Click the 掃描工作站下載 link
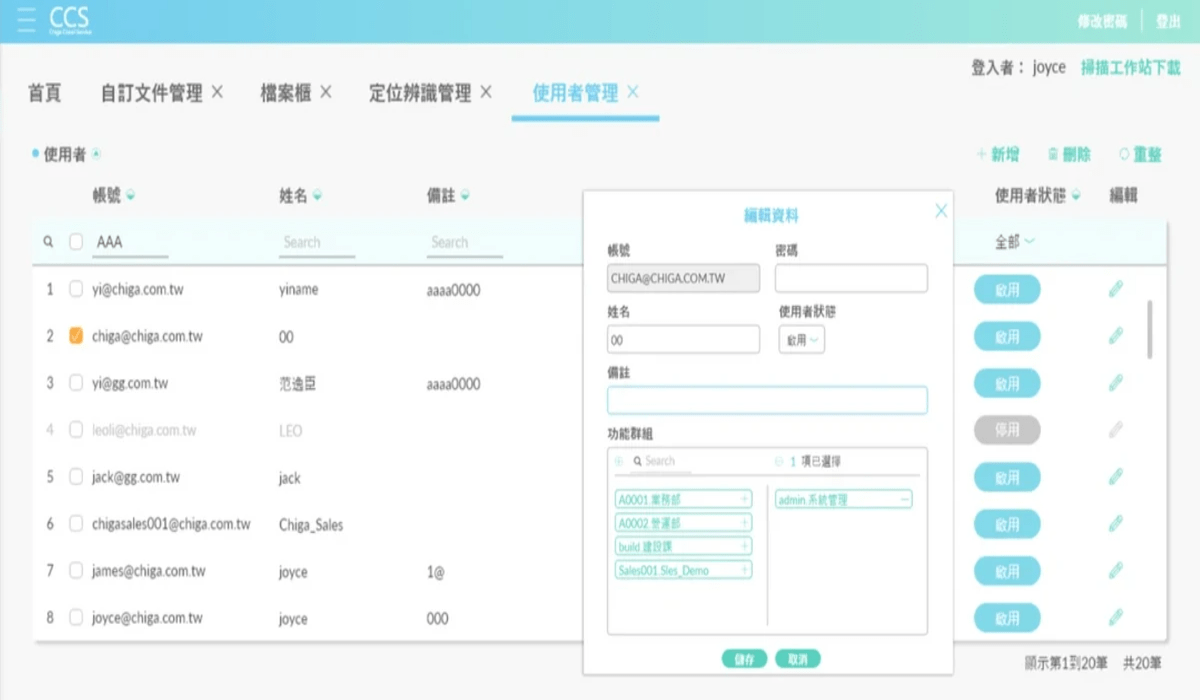Viewport: 1200px width, 700px height. click(x=1130, y=67)
